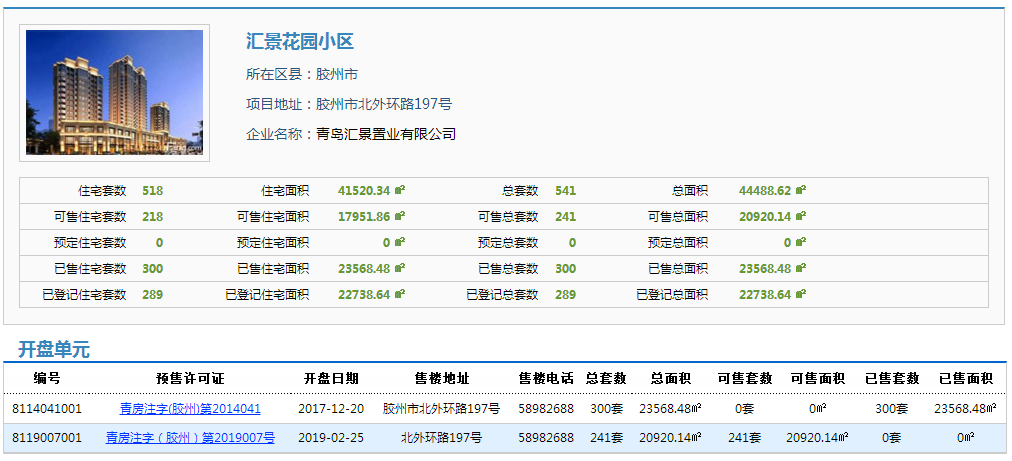This screenshot has width=1012, height=461.
Task: Open permit link 青房注字（胶州）第2019007号
Action: point(190,438)
